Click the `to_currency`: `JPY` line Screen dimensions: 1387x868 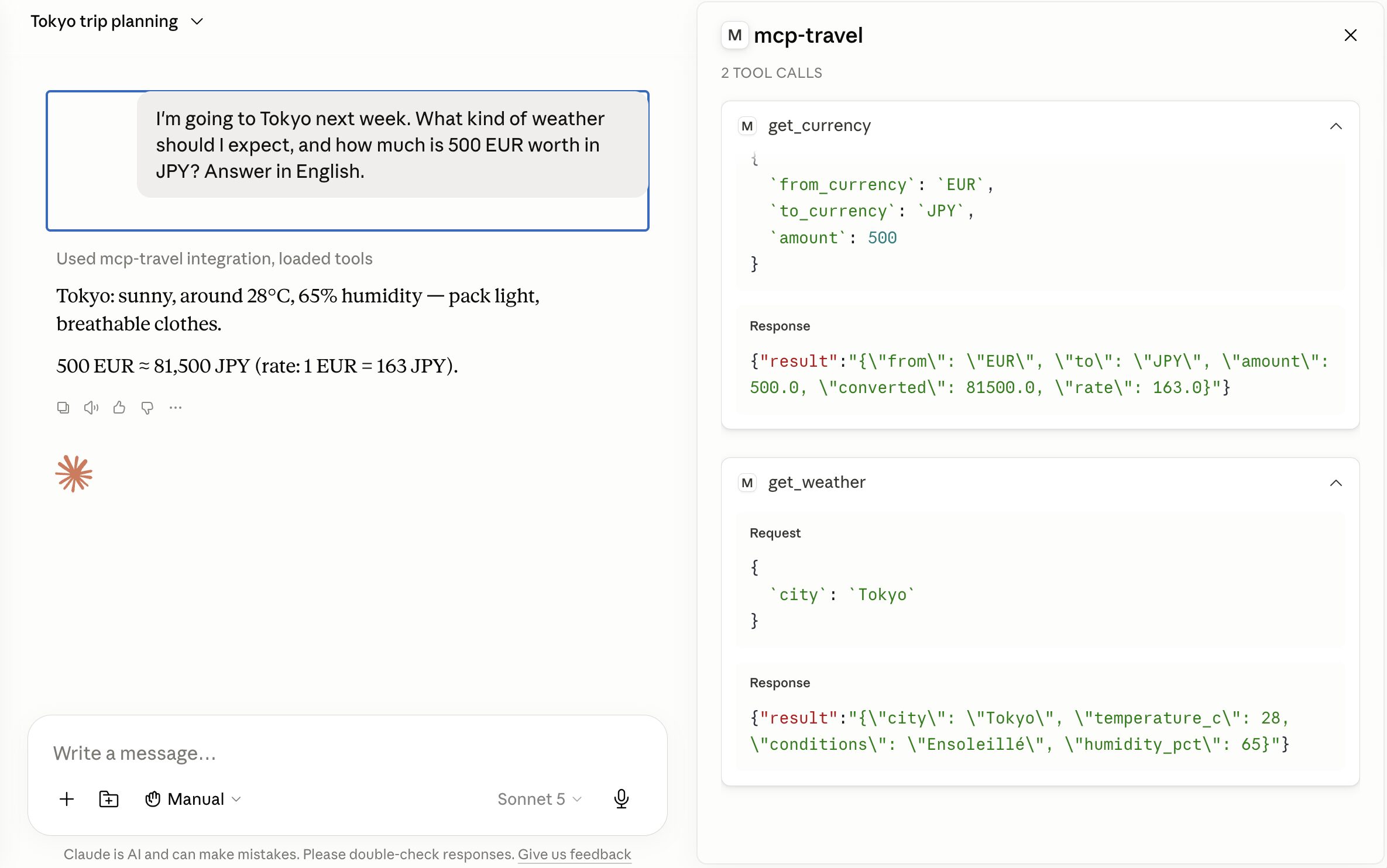(x=871, y=211)
